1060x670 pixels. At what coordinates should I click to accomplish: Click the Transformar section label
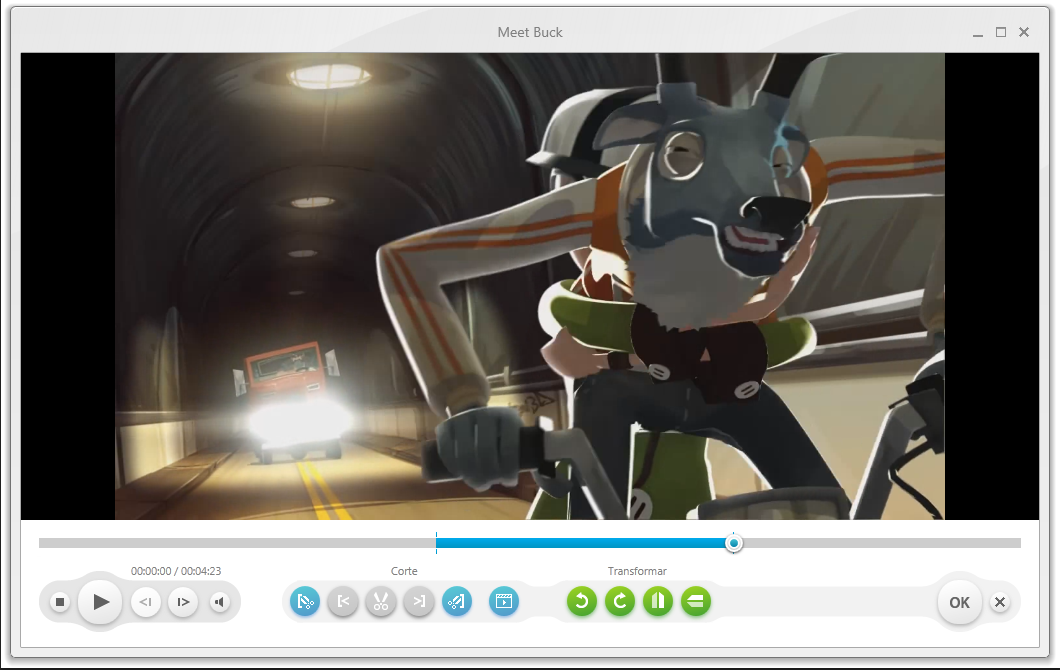tap(637, 571)
